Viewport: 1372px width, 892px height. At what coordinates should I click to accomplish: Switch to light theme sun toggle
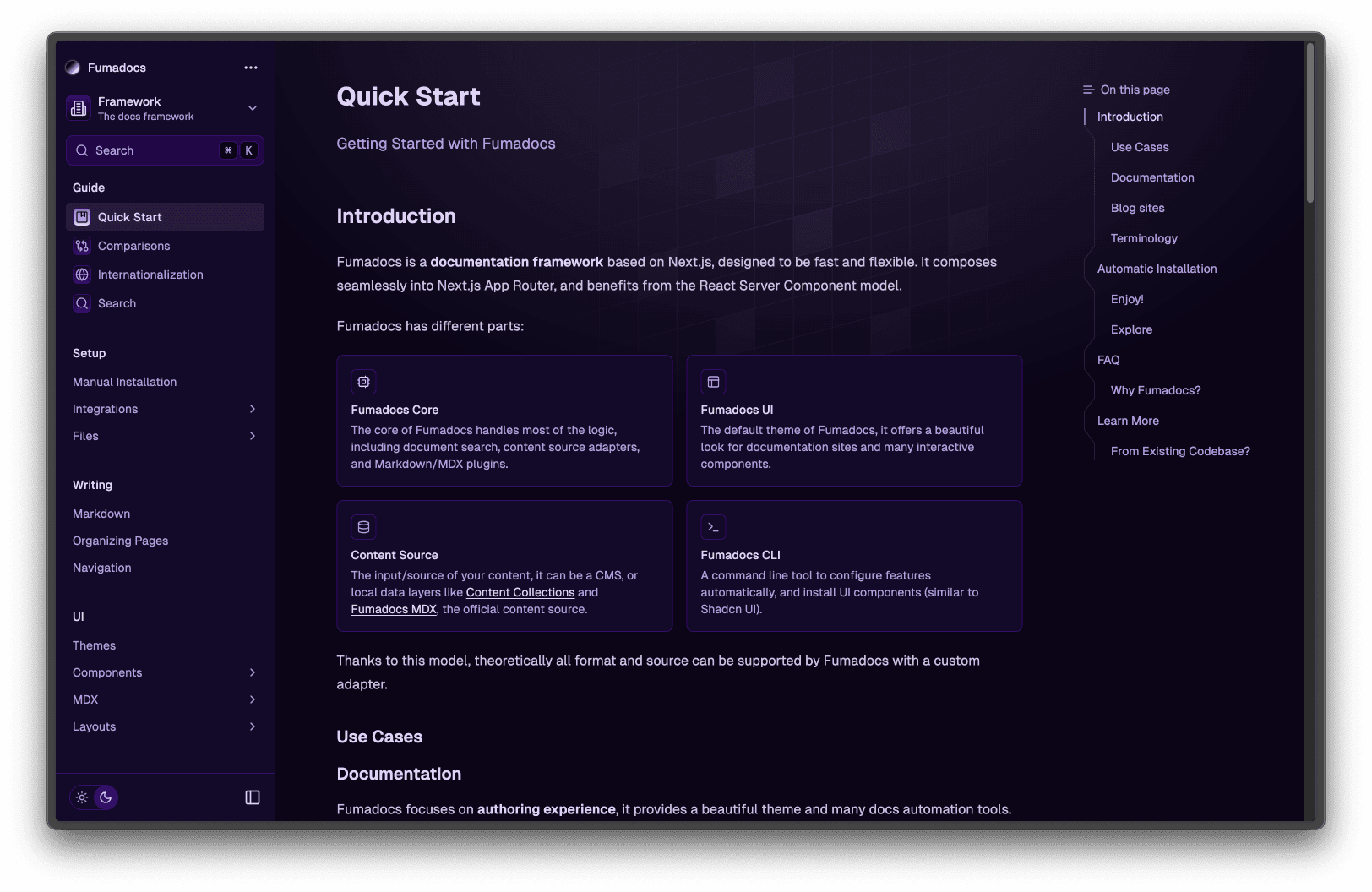82,797
